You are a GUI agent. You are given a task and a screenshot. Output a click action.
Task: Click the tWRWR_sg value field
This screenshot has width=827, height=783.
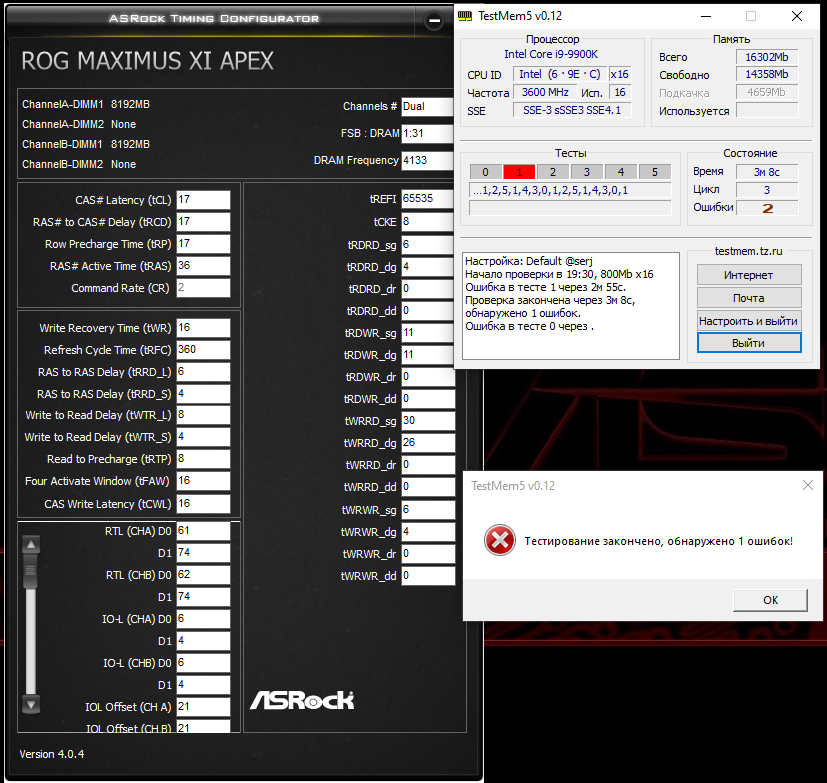[428, 510]
